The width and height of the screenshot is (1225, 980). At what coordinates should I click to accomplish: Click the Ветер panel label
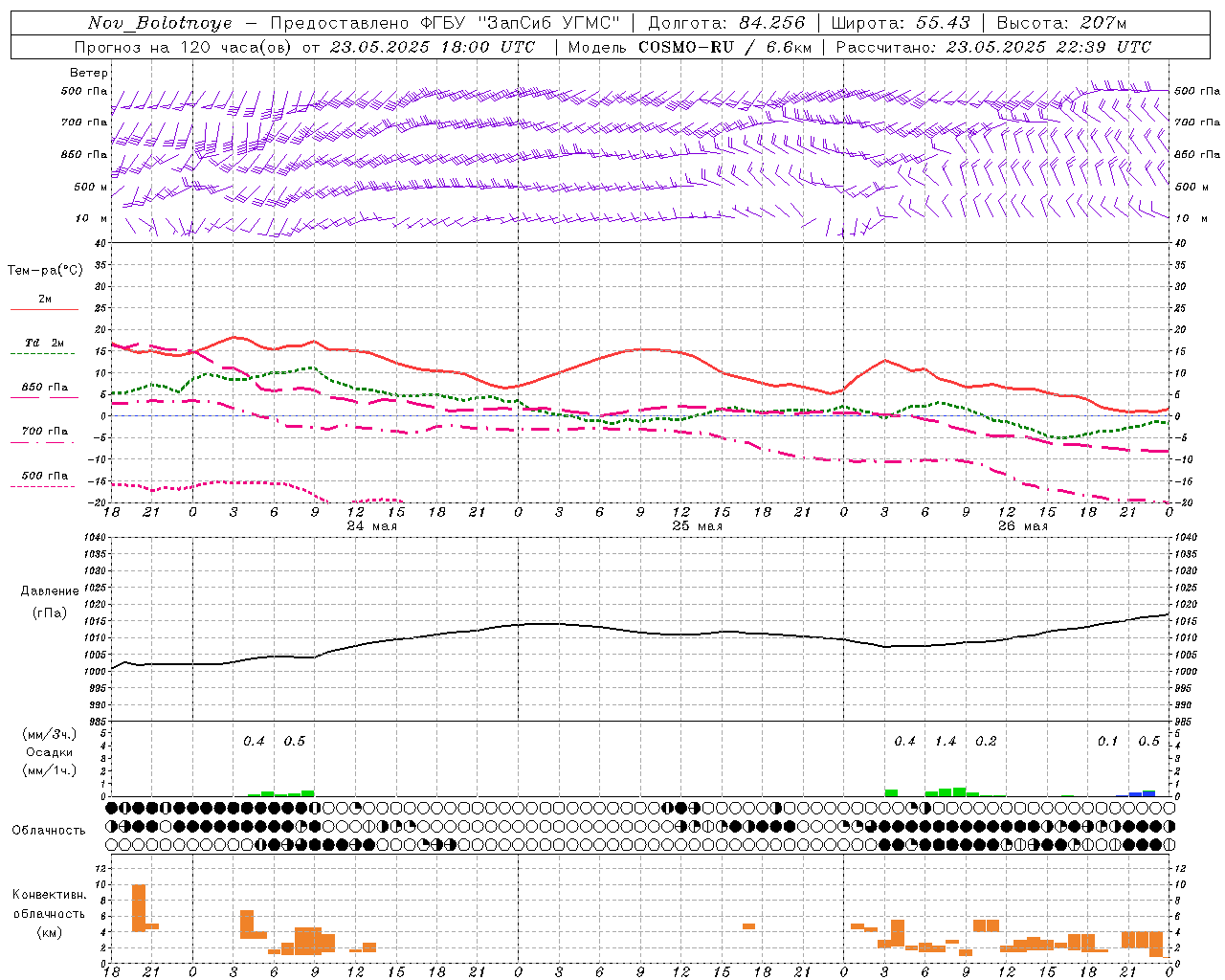pos(89,73)
